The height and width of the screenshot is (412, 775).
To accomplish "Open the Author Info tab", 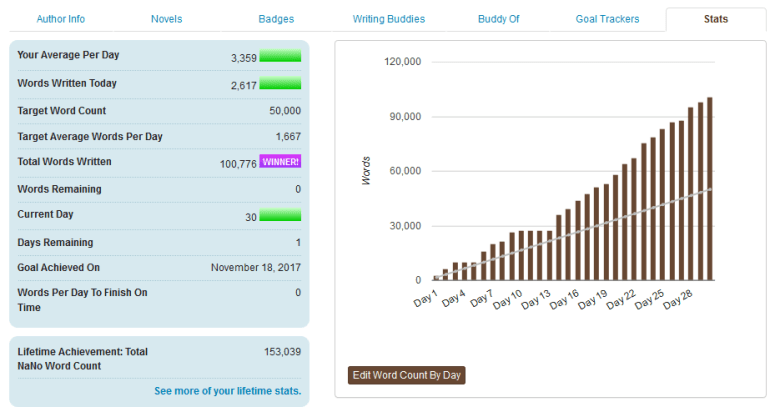I will [60, 19].
